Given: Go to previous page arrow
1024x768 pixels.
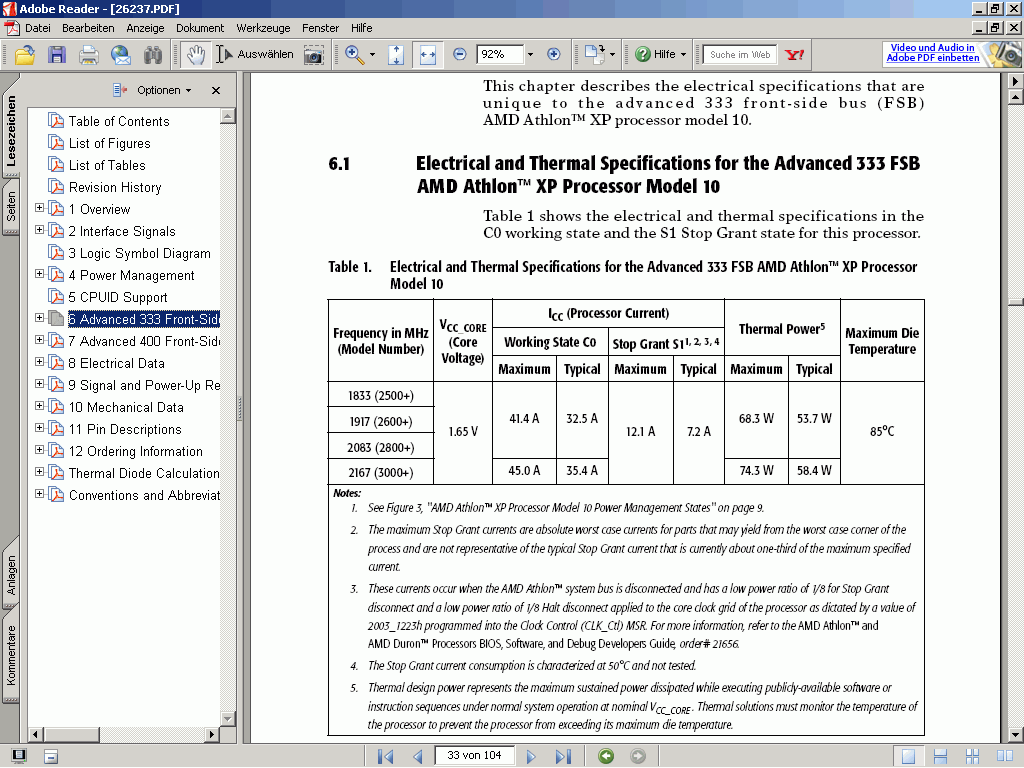Looking at the screenshot, I should 418,756.
